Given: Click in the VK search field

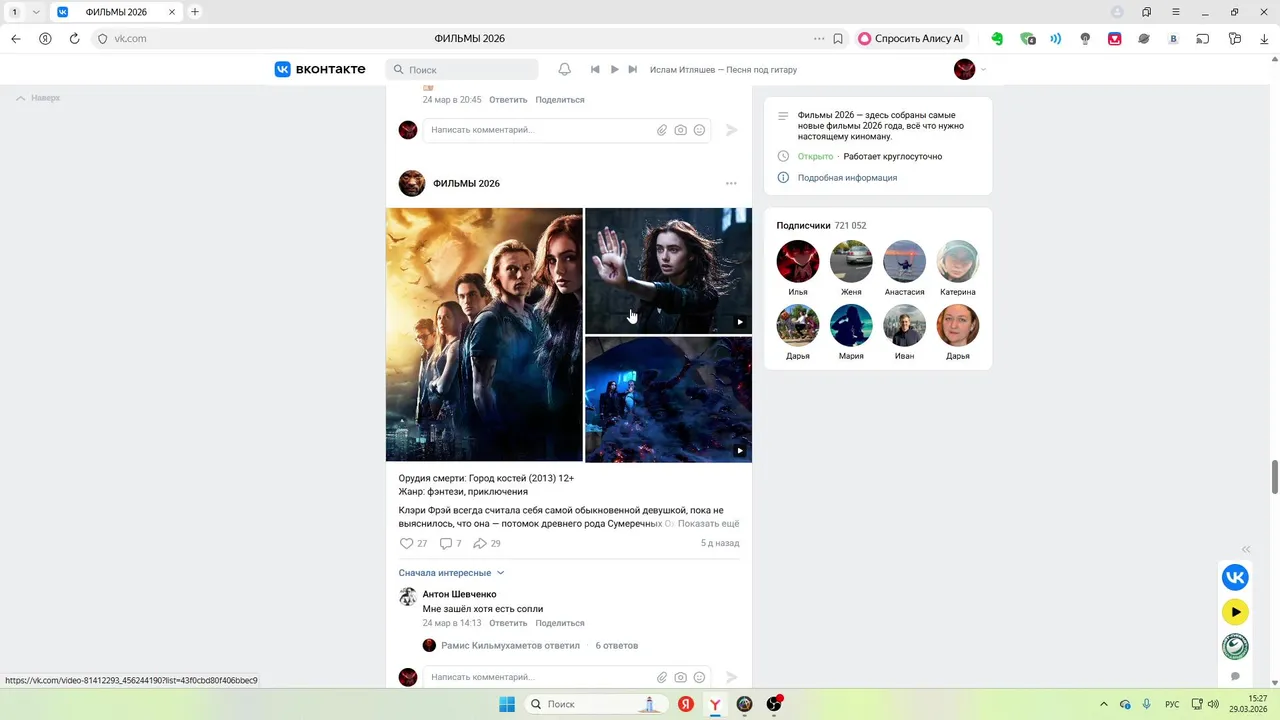Looking at the screenshot, I should click(462, 70).
